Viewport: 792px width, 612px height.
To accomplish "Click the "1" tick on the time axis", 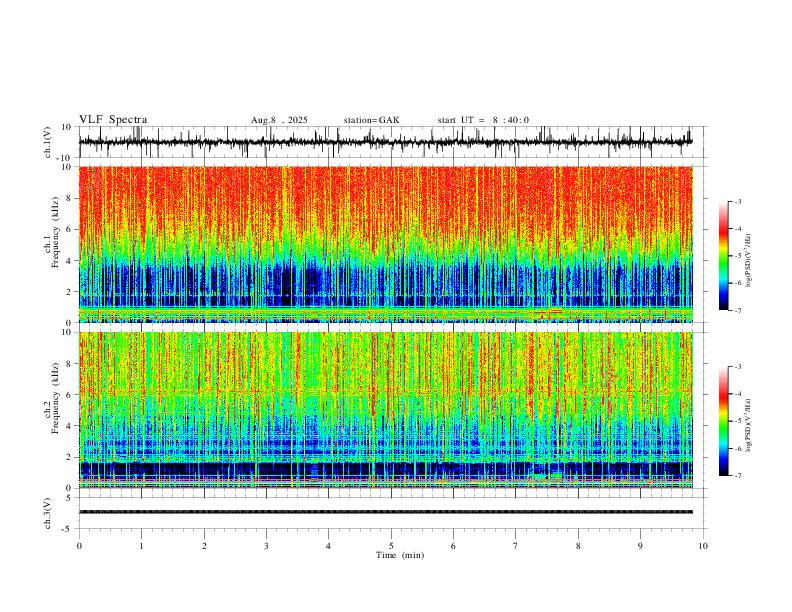I will 141,546.
